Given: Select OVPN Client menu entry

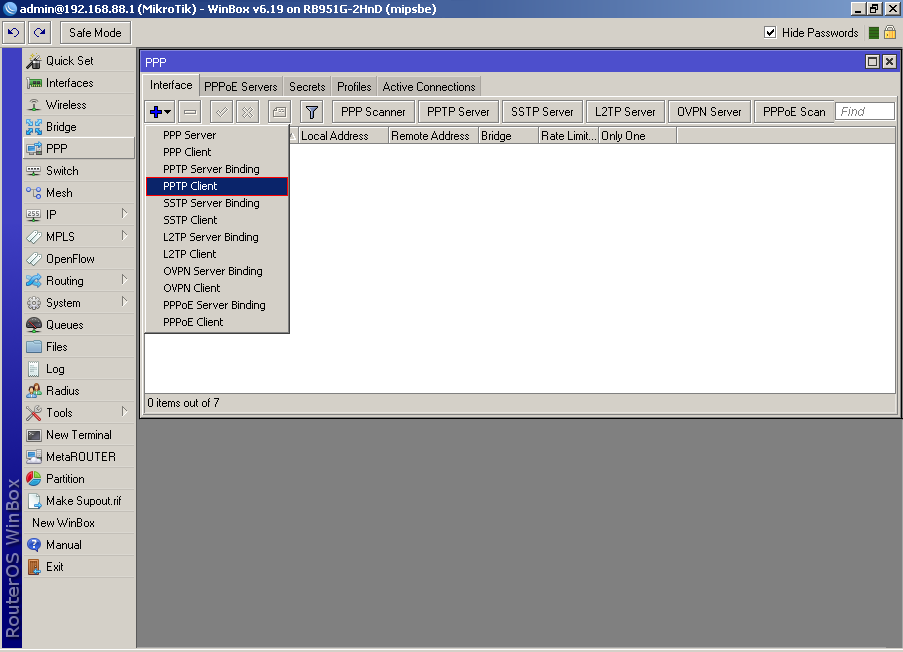Looking at the screenshot, I should (217, 288).
